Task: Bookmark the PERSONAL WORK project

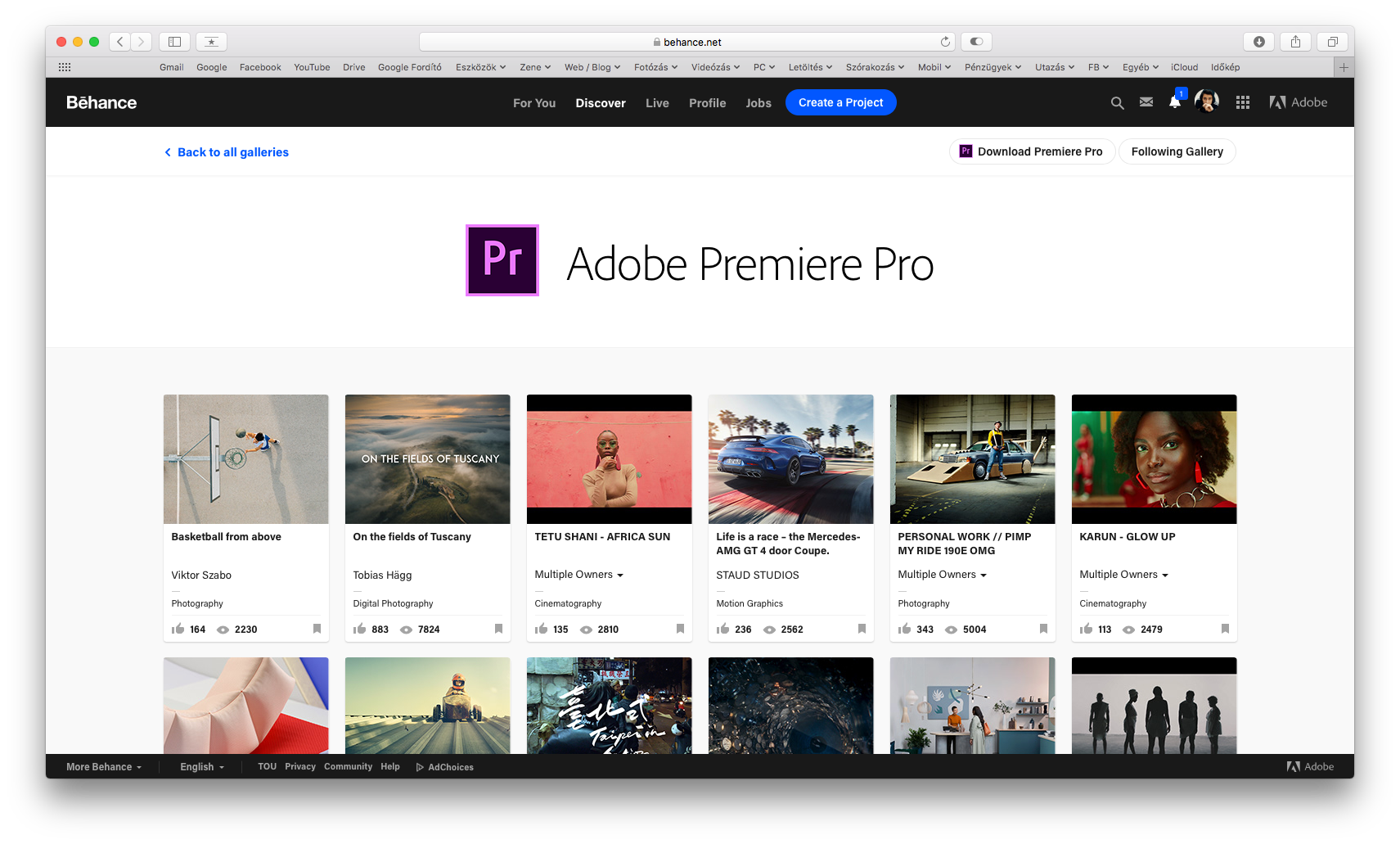Action: click(1043, 629)
